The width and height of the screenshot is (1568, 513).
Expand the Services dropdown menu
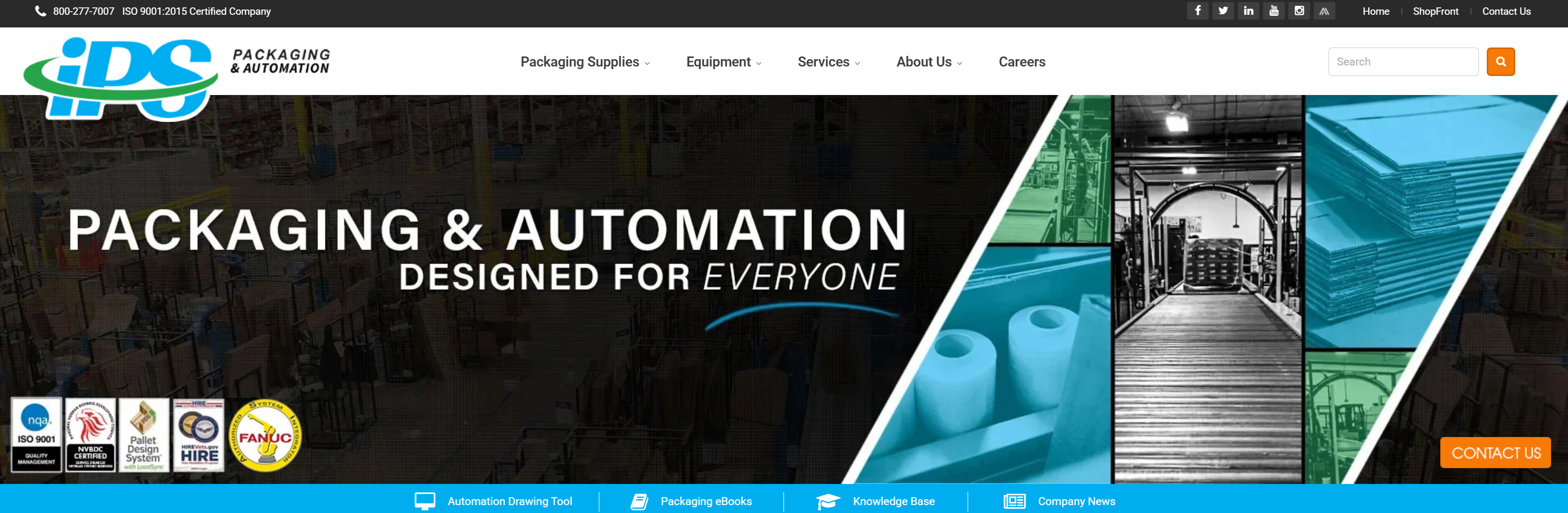pyautogui.click(x=828, y=62)
